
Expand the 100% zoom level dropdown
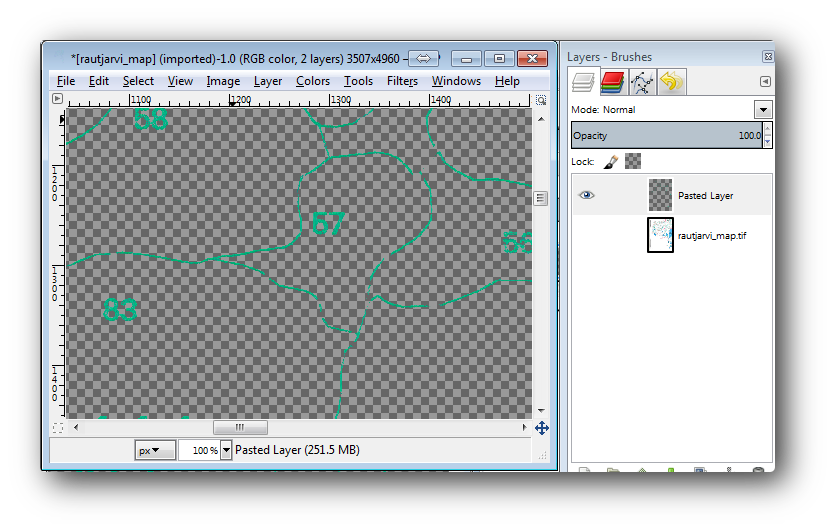click(225, 450)
